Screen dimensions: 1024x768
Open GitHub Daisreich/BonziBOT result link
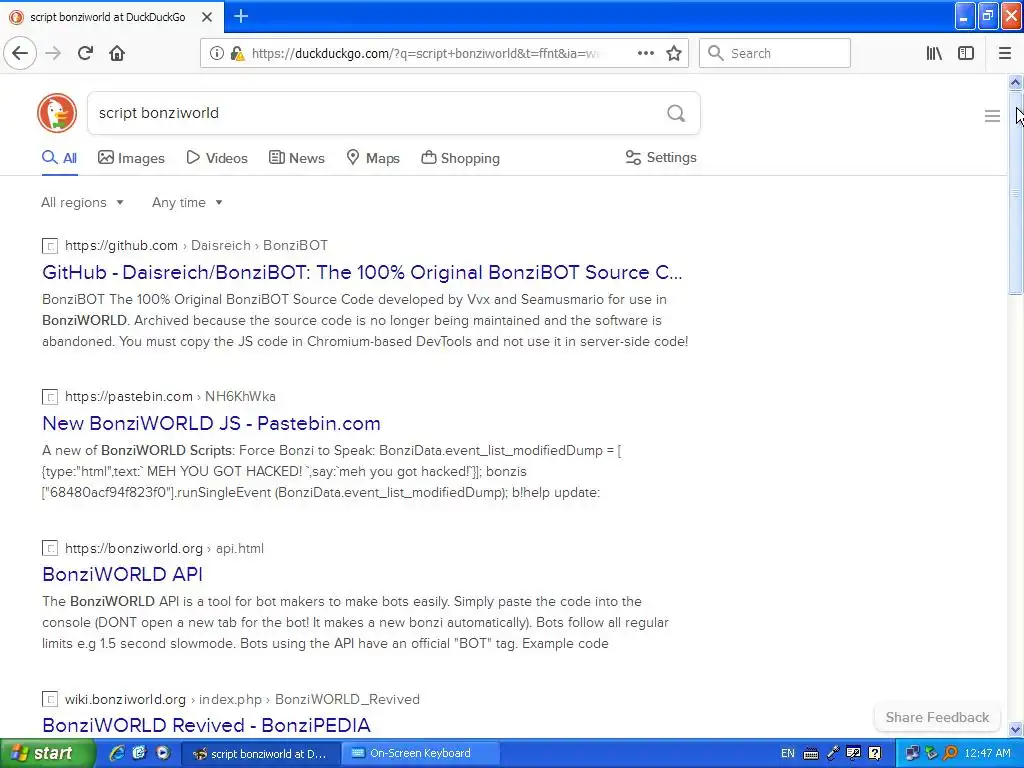coord(362,272)
